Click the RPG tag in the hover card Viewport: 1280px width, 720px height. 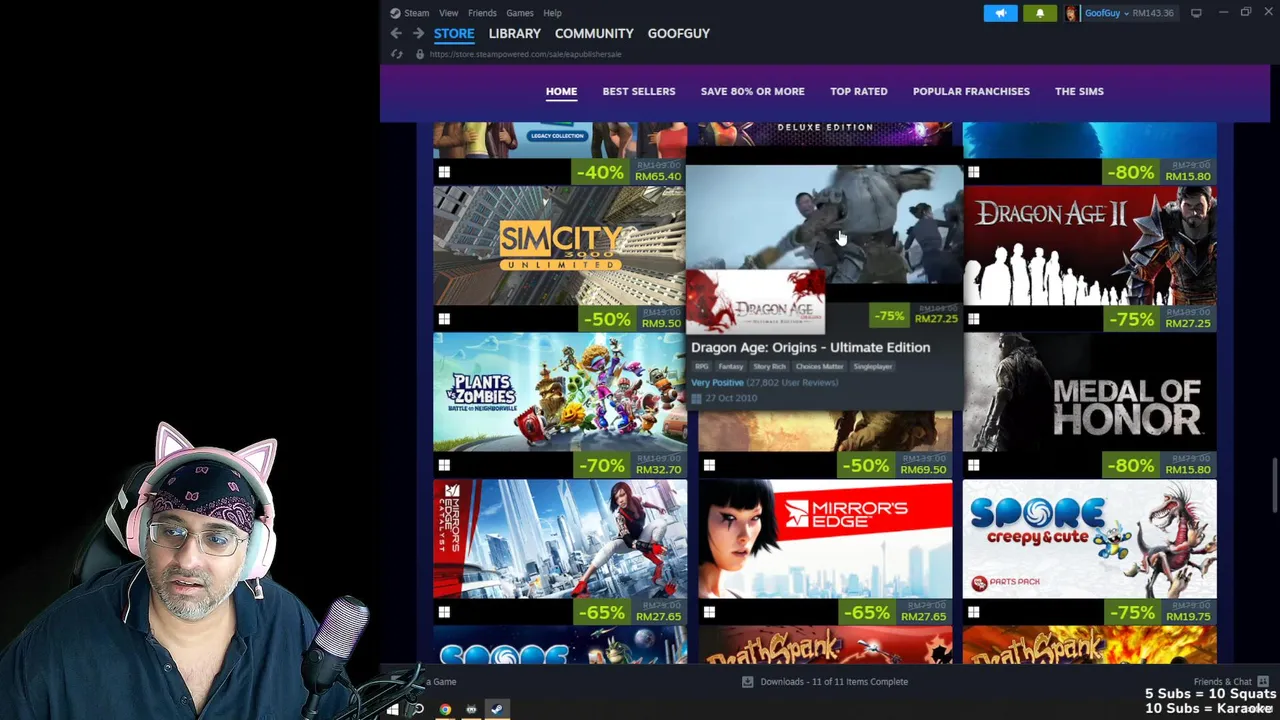[x=701, y=366]
